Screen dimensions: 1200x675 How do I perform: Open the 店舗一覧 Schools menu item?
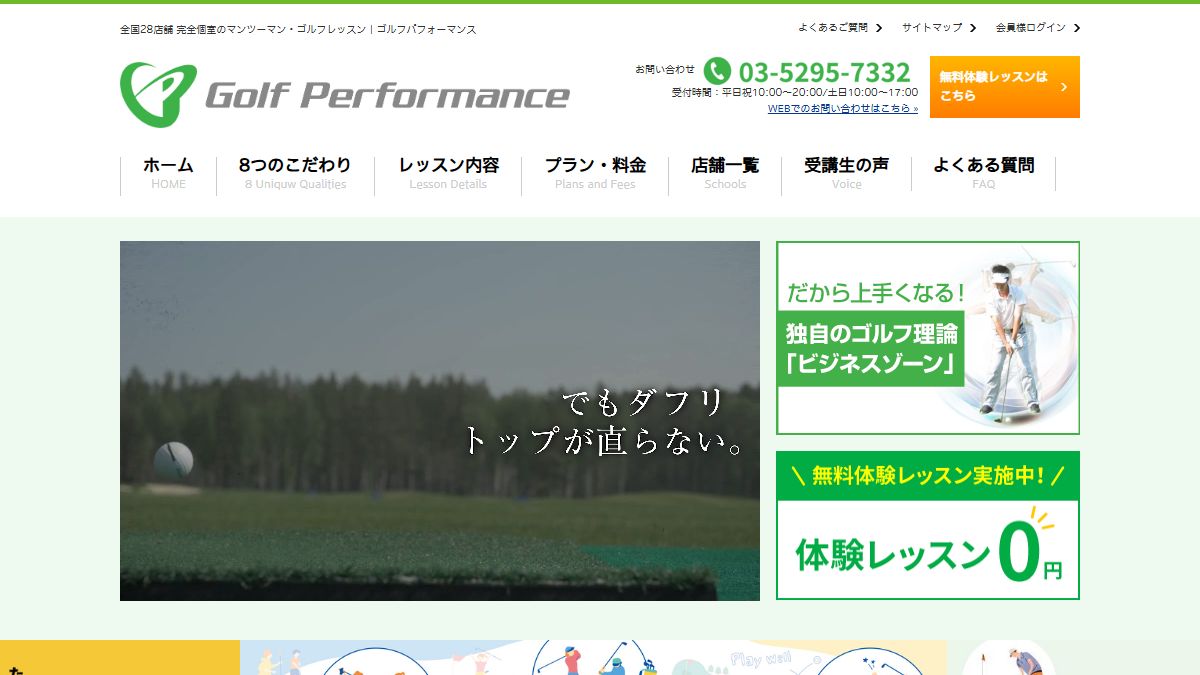coord(725,173)
